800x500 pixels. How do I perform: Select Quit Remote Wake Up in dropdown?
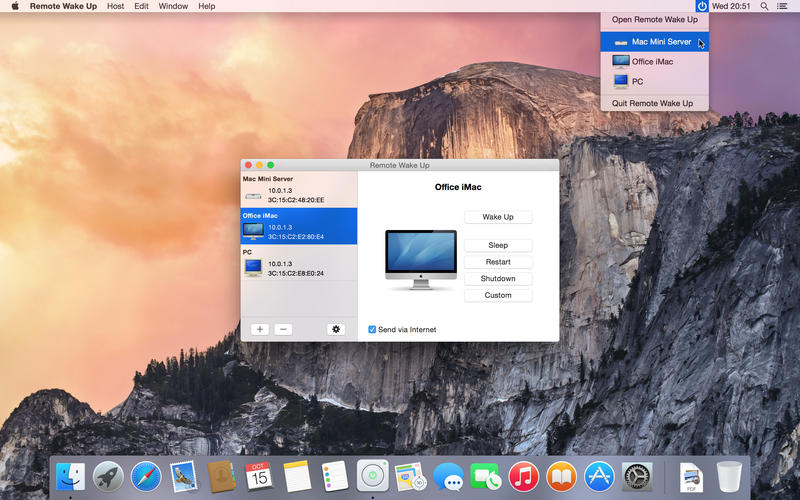(652, 103)
